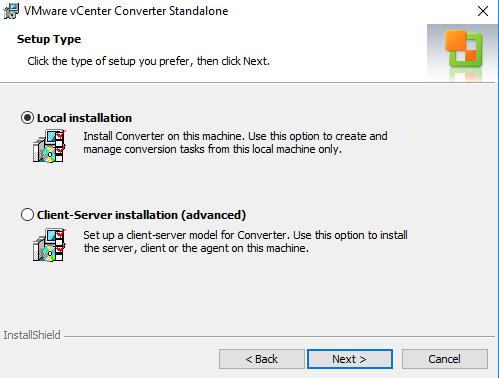499x378 pixels.
Task: Select the Local installation radio button
Action: click(x=27, y=118)
